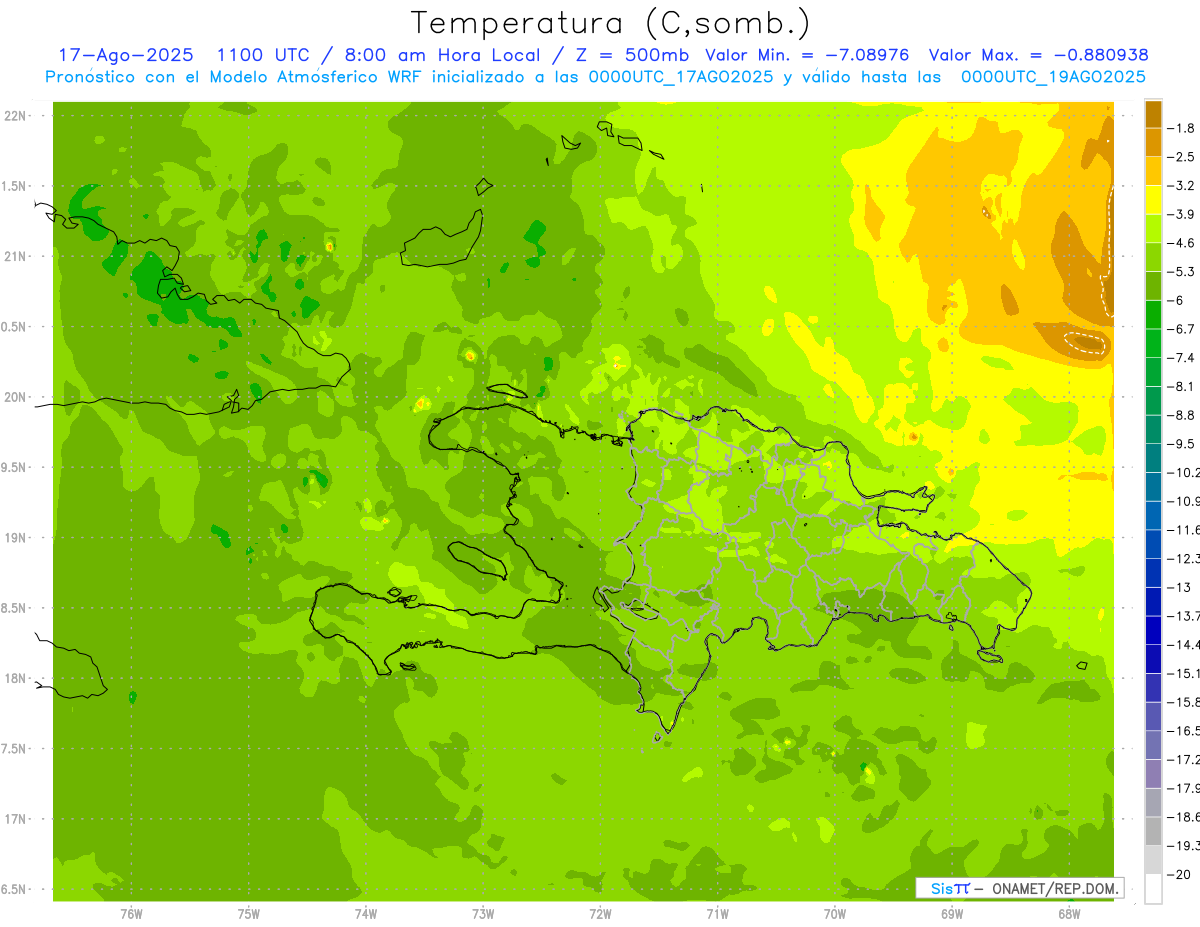Click 'Valor Min. = -7.08976'

pos(807,55)
